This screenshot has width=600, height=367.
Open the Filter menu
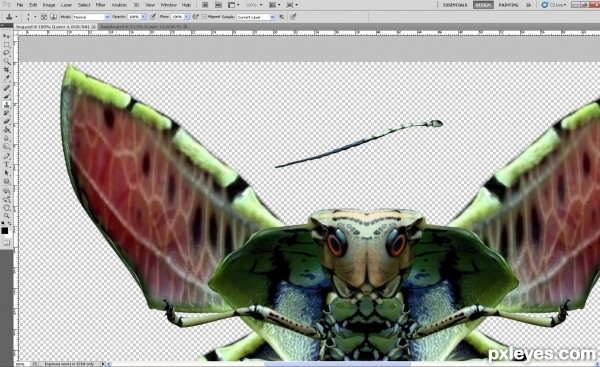(x=100, y=5)
